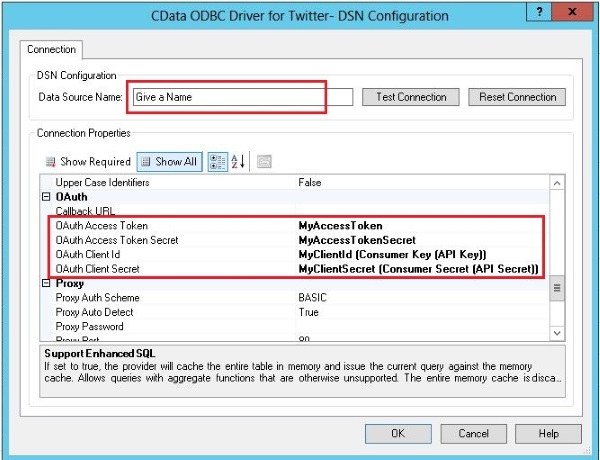Toggle the Show All filter
600x460 pixels.
point(169,162)
